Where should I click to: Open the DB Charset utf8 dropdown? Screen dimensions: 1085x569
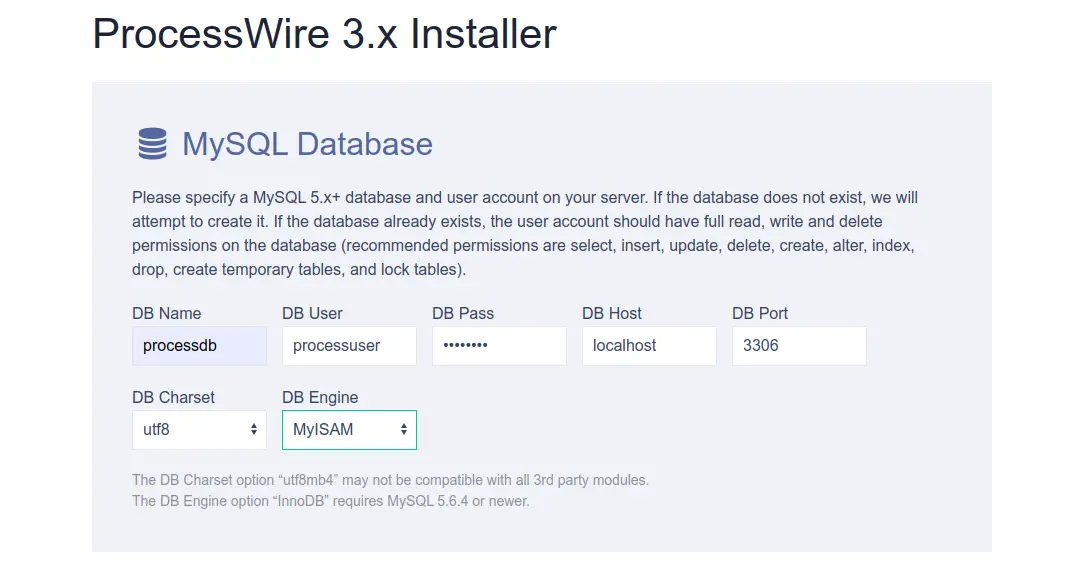tap(199, 430)
